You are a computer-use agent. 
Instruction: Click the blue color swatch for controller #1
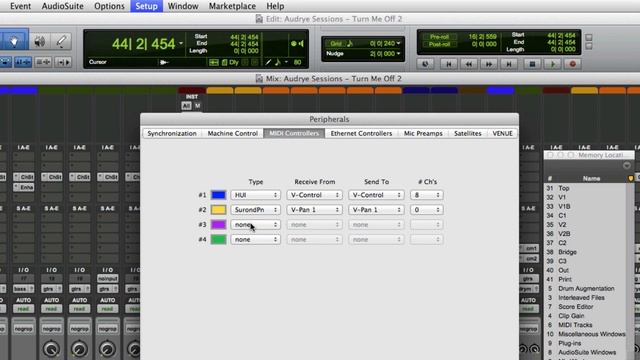[x=218, y=195]
